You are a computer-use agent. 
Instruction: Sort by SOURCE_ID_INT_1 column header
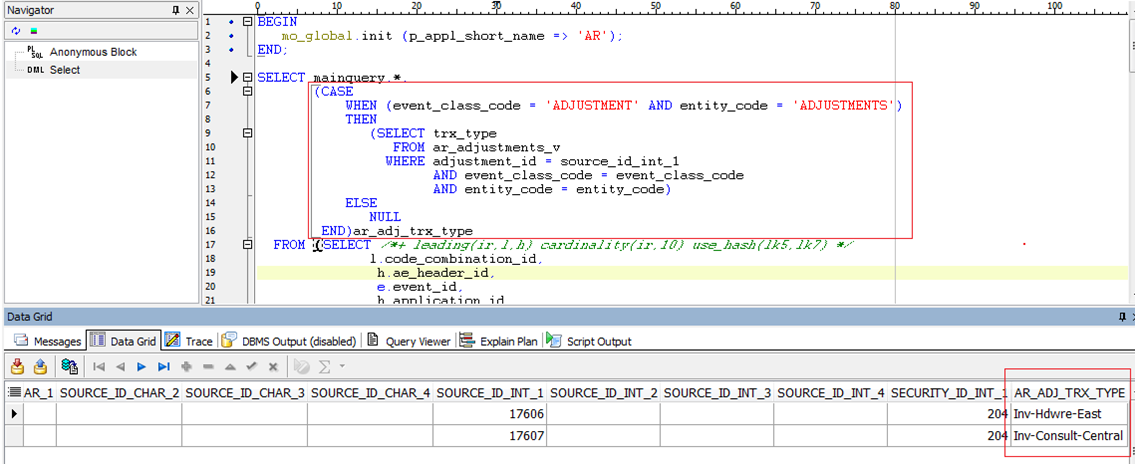[x=490, y=392]
